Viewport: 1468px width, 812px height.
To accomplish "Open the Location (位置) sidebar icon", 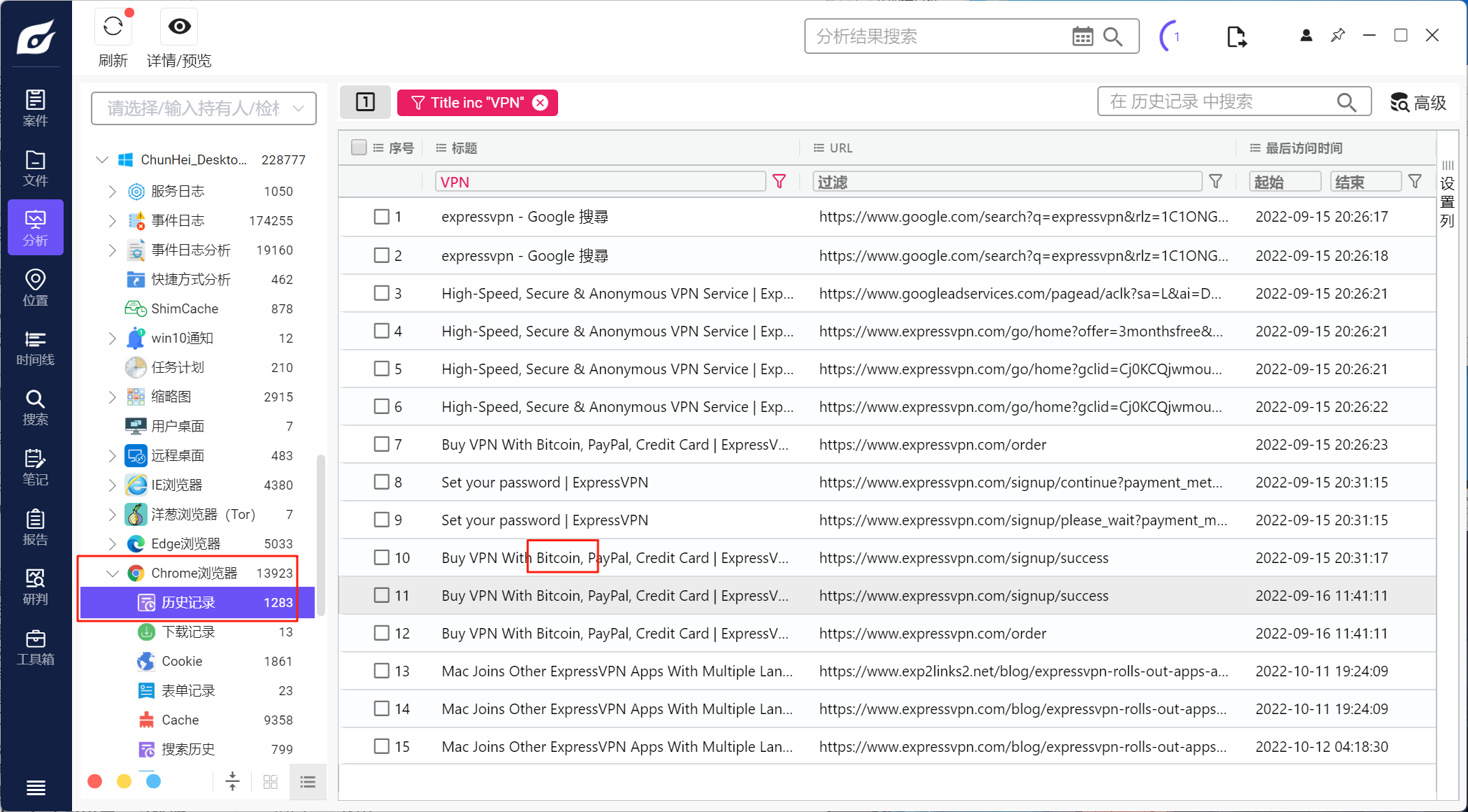I will tap(35, 287).
